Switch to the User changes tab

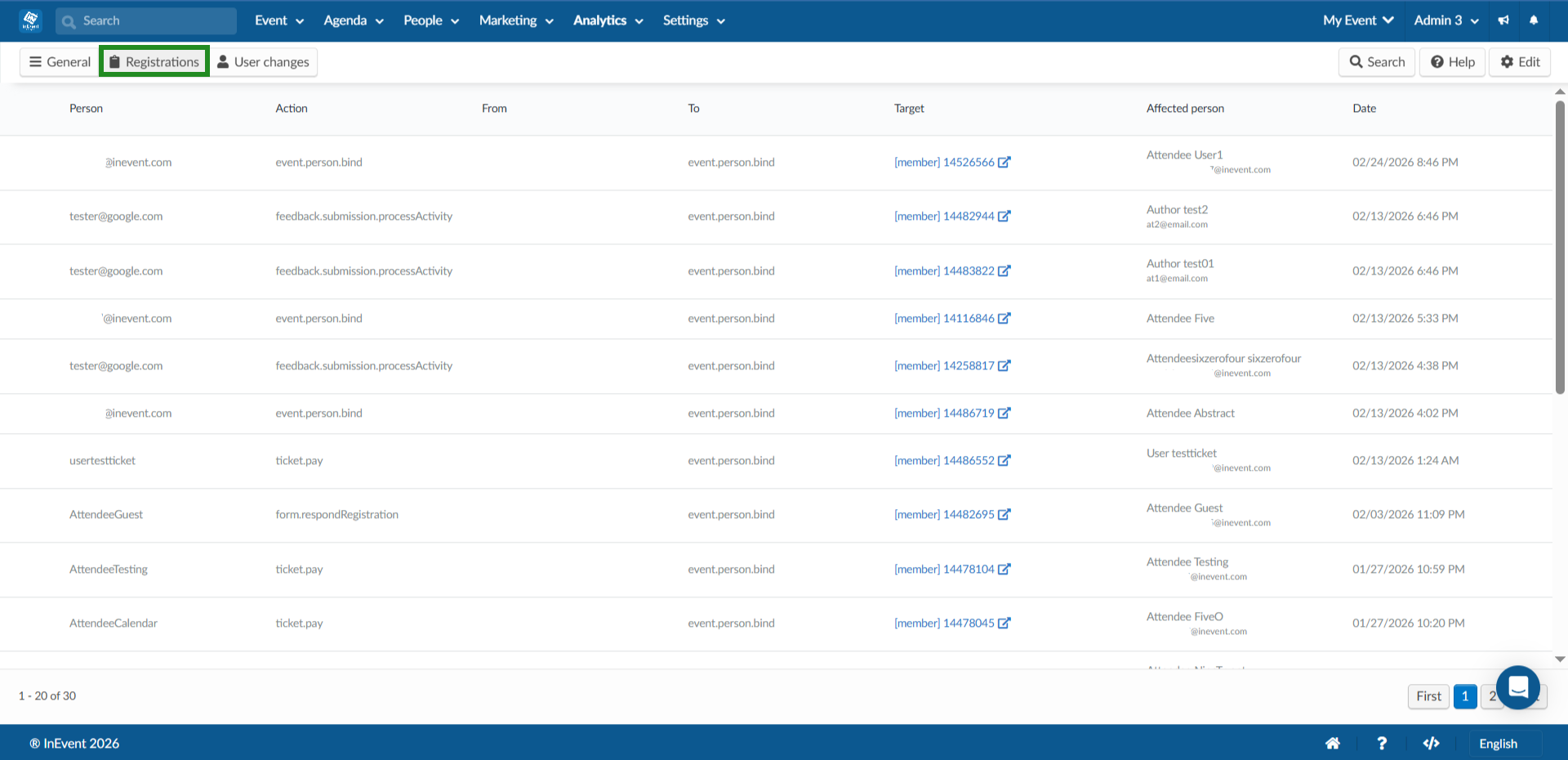pos(263,61)
